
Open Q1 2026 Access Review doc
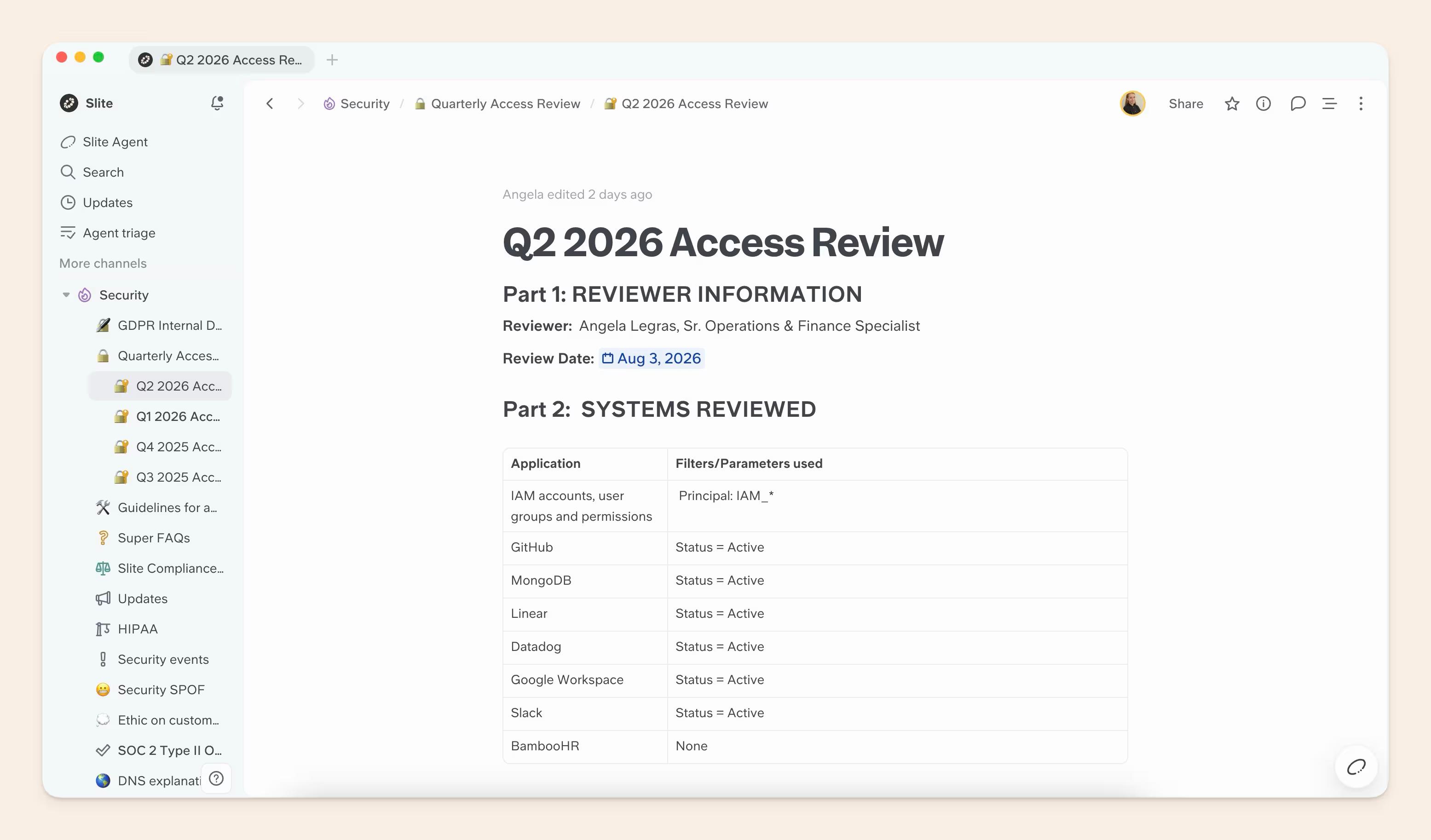tap(161, 416)
